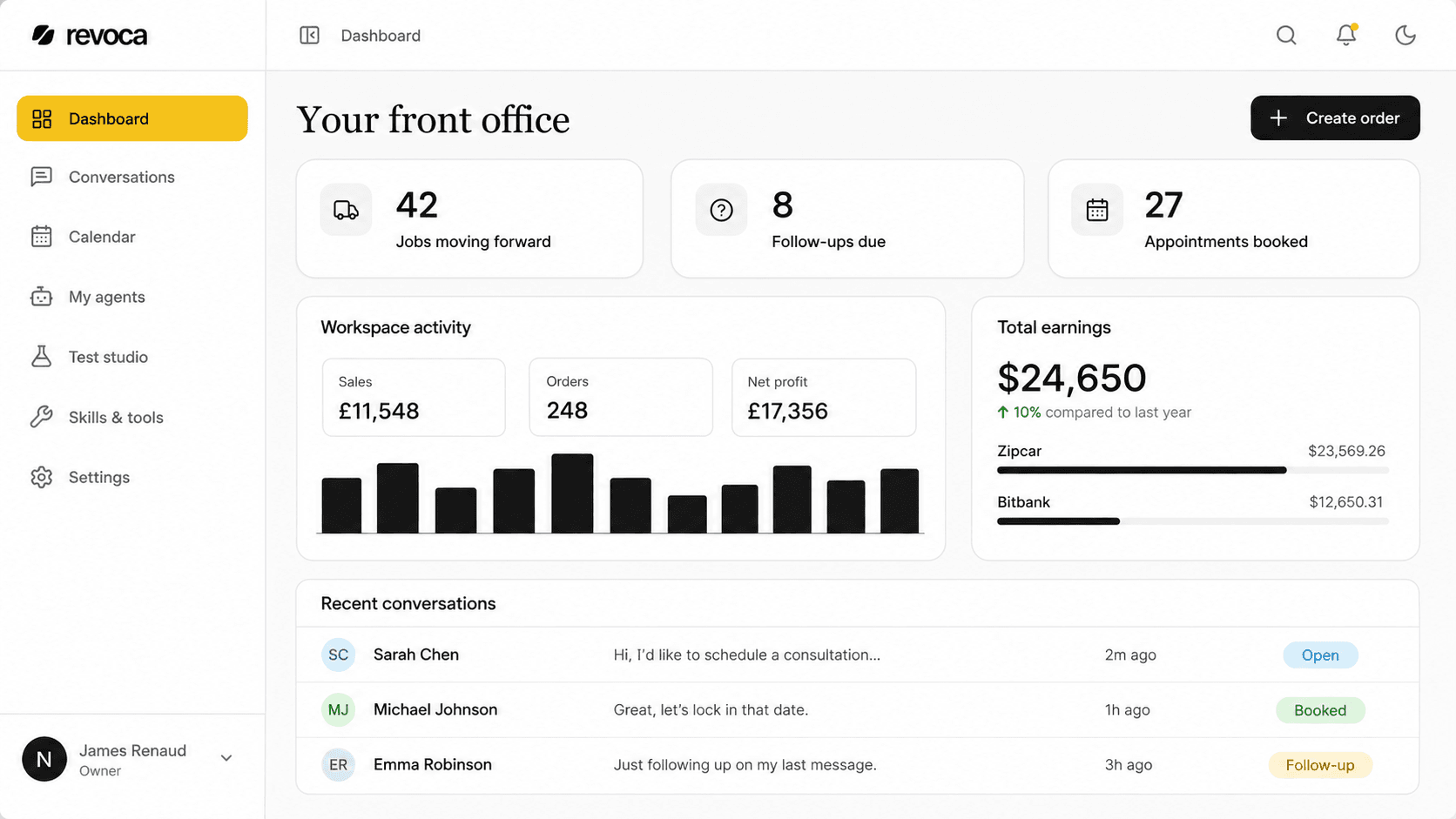
Task: Click the Net profit £17,356 card
Action: coord(824,398)
